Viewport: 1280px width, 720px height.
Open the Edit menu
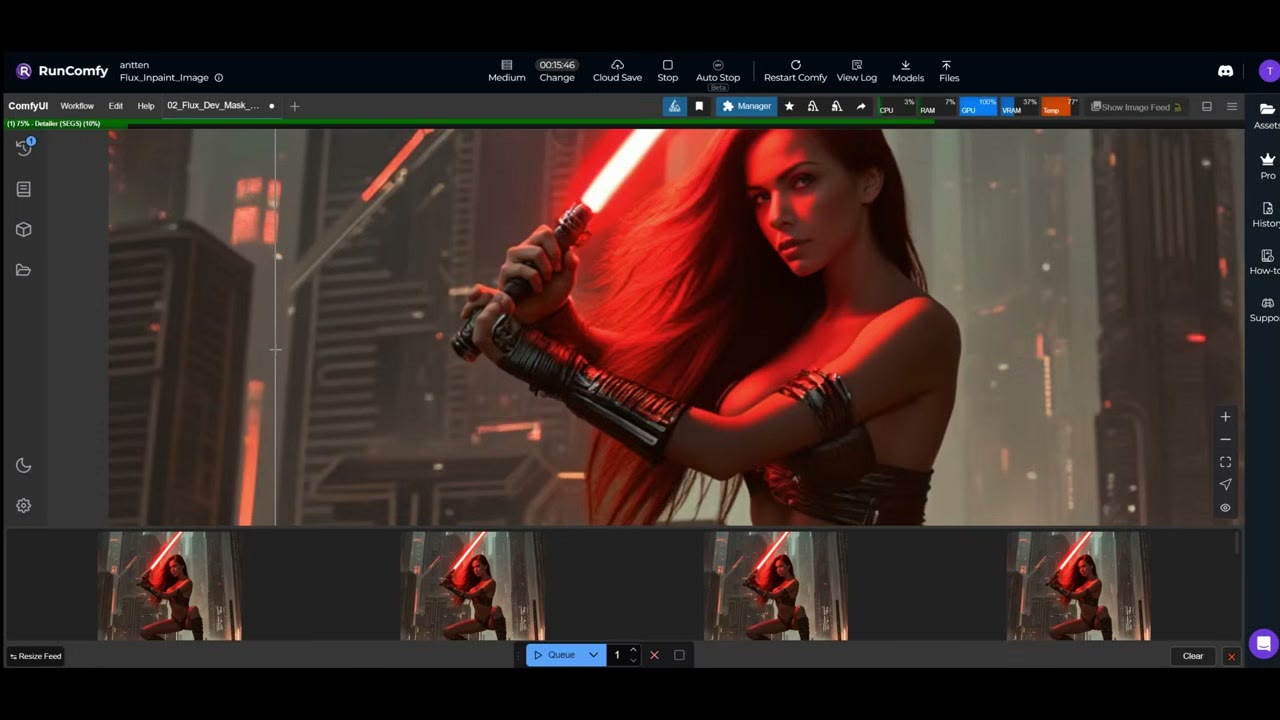pos(116,106)
